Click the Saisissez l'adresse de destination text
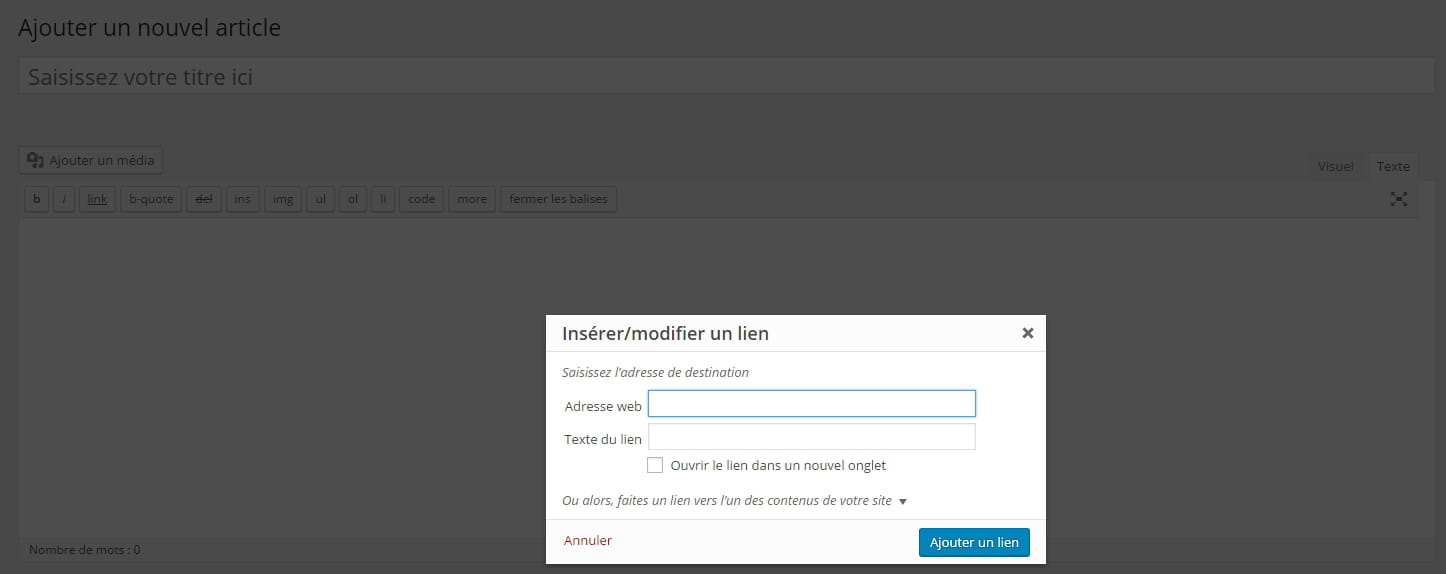The width and height of the screenshot is (1446, 574). tap(656, 372)
